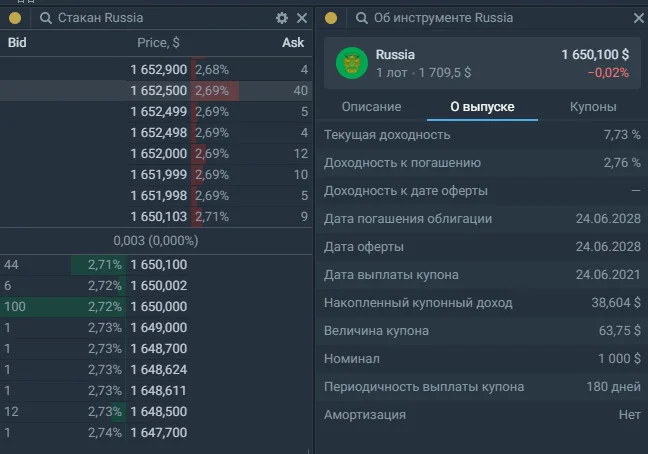Click Russia bond emblem logo
Viewport: 648px width, 454px height.
click(352, 63)
